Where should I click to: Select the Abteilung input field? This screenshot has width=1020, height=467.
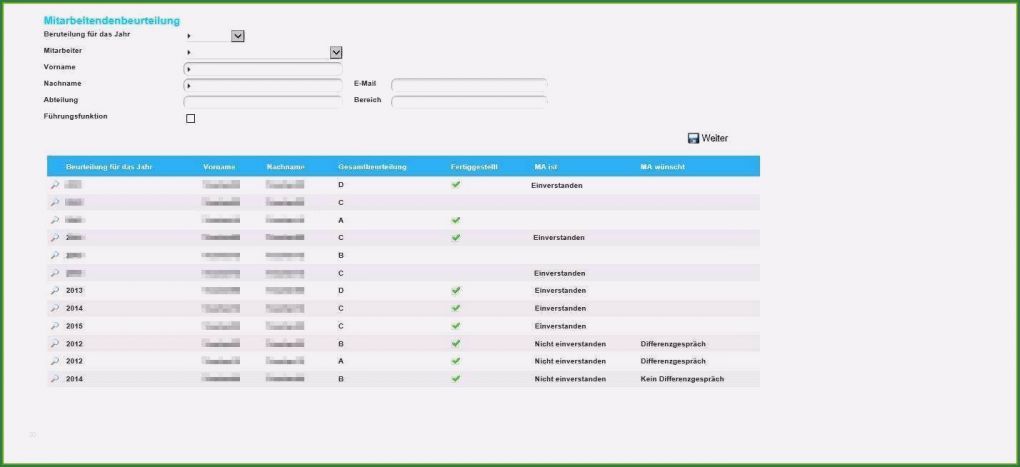(263, 102)
